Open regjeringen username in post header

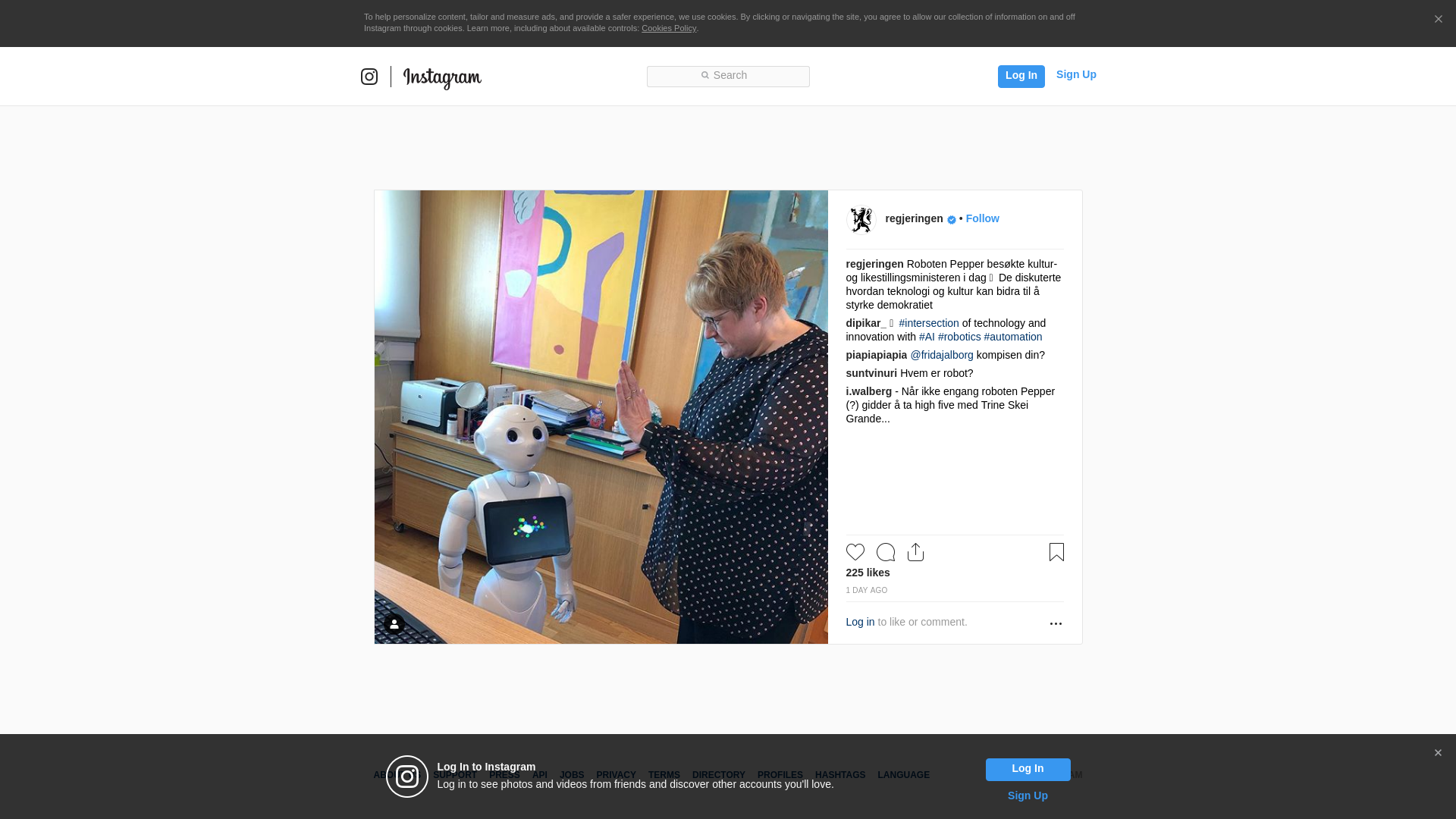(915, 218)
